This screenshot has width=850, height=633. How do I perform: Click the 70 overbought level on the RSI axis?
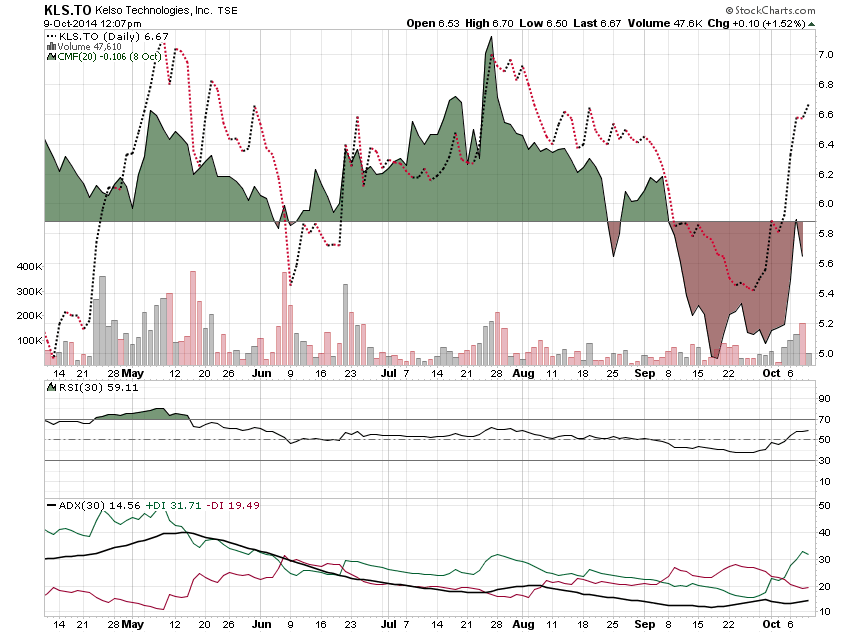tap(824, 419)
